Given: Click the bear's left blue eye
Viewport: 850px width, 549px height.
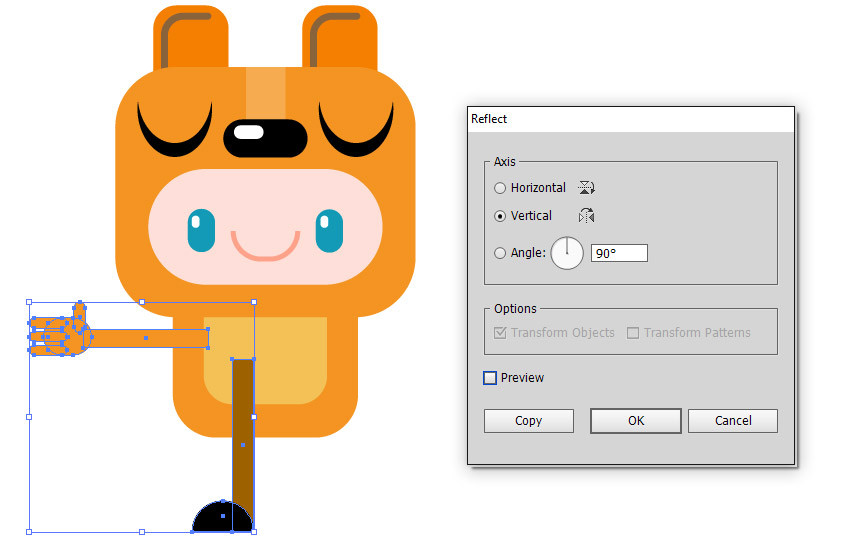Looking at the screenshot, I should [201, 230].
